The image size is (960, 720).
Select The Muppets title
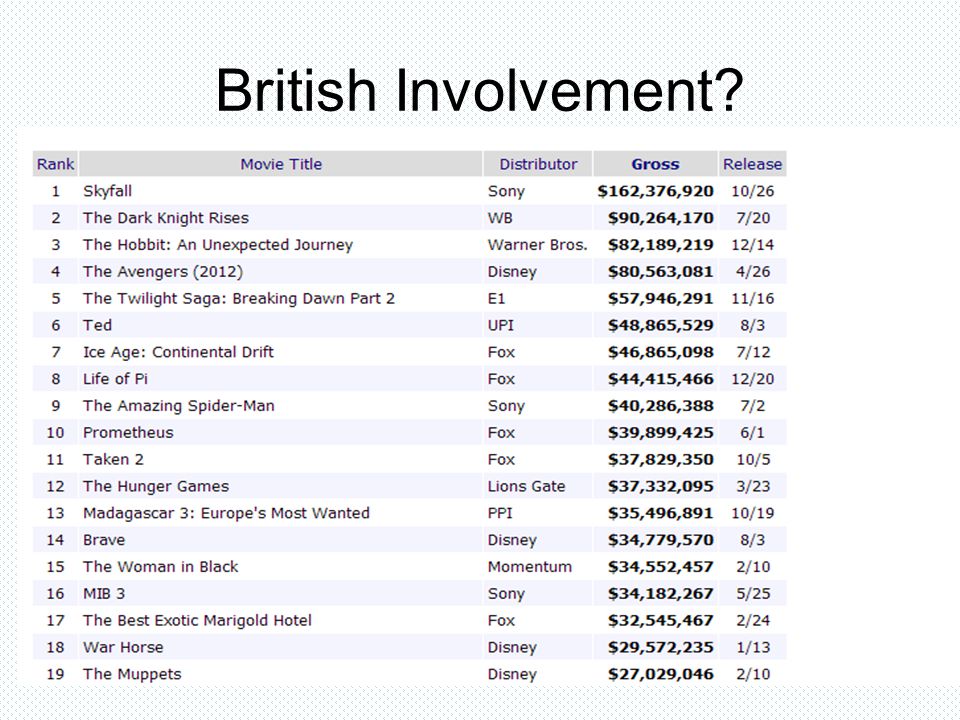[x=132, y=675]
